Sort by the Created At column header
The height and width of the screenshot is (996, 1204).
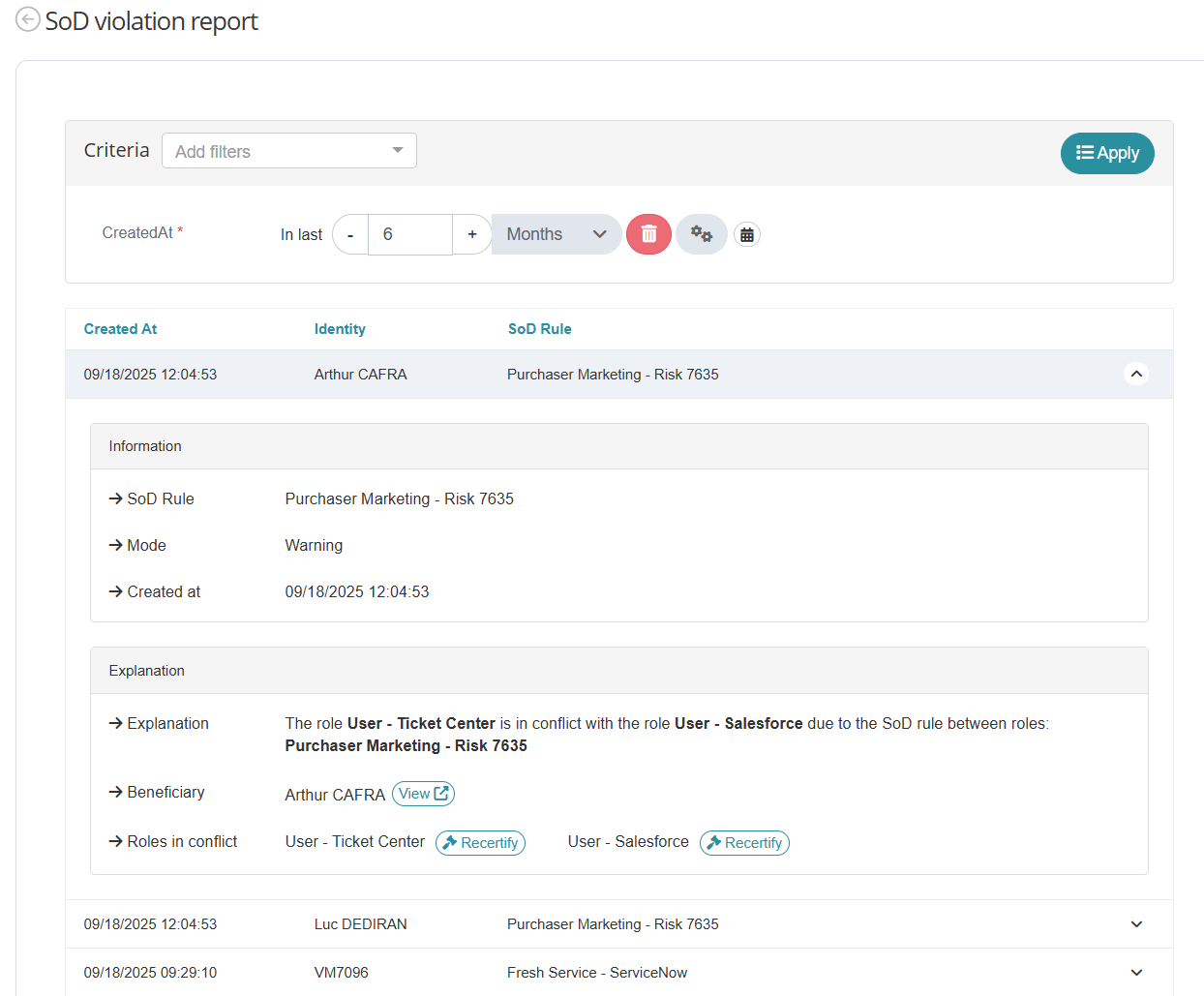point(120,329)
